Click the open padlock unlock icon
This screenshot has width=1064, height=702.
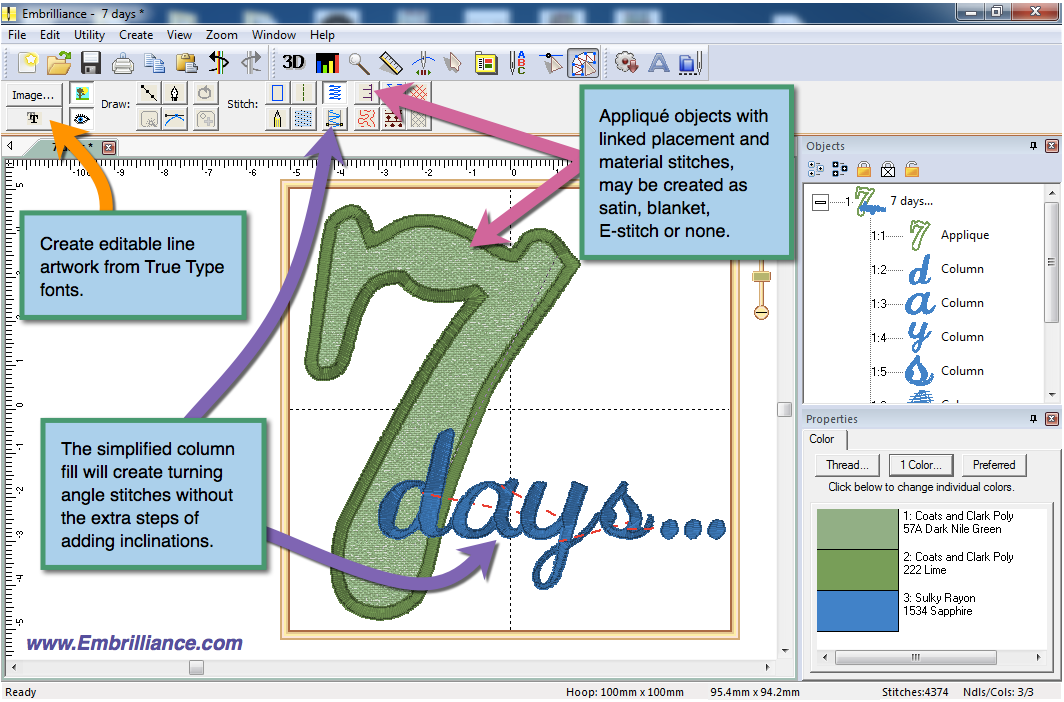click(912, 170)
